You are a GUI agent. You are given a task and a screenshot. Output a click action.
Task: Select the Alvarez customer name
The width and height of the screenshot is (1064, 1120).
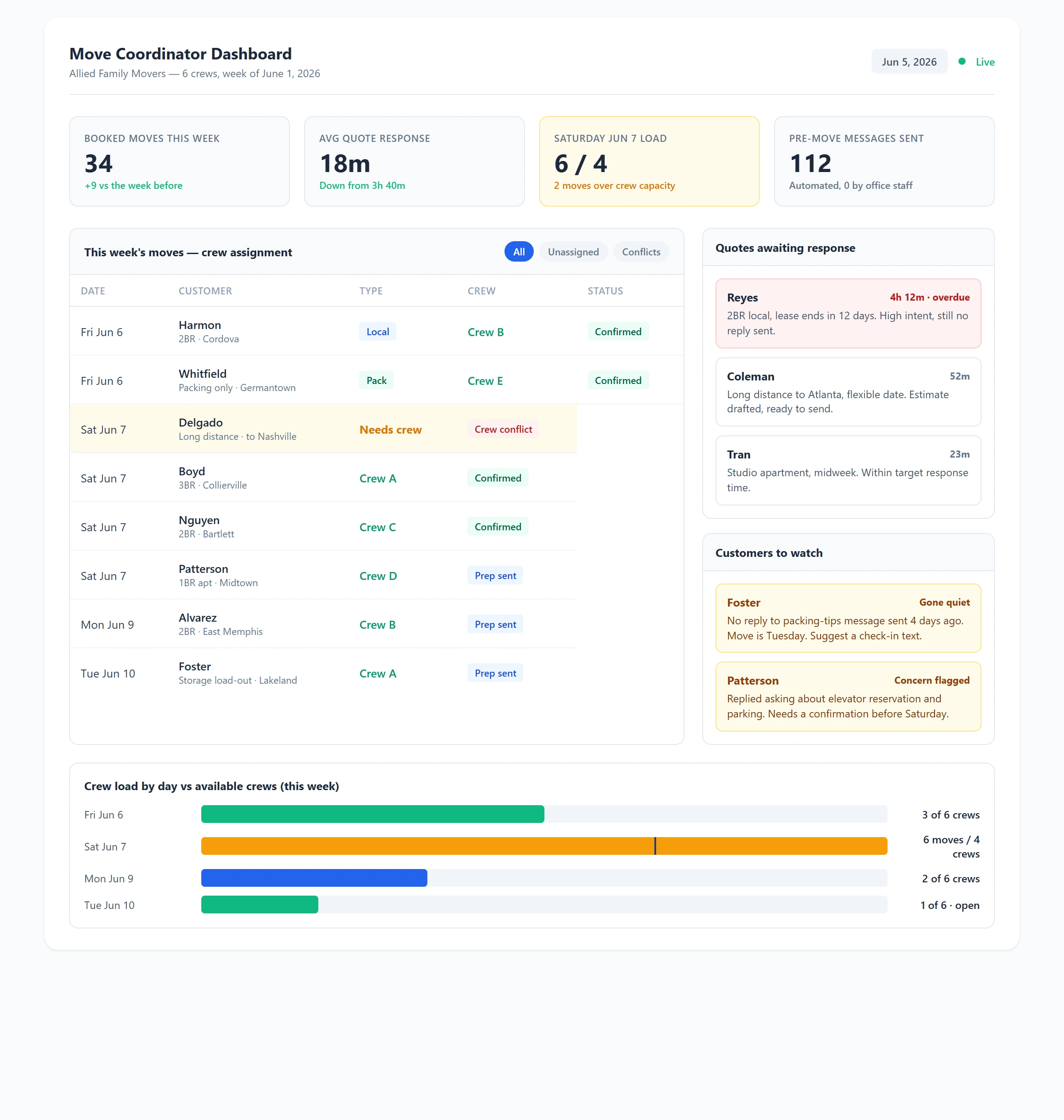point(197,618)
